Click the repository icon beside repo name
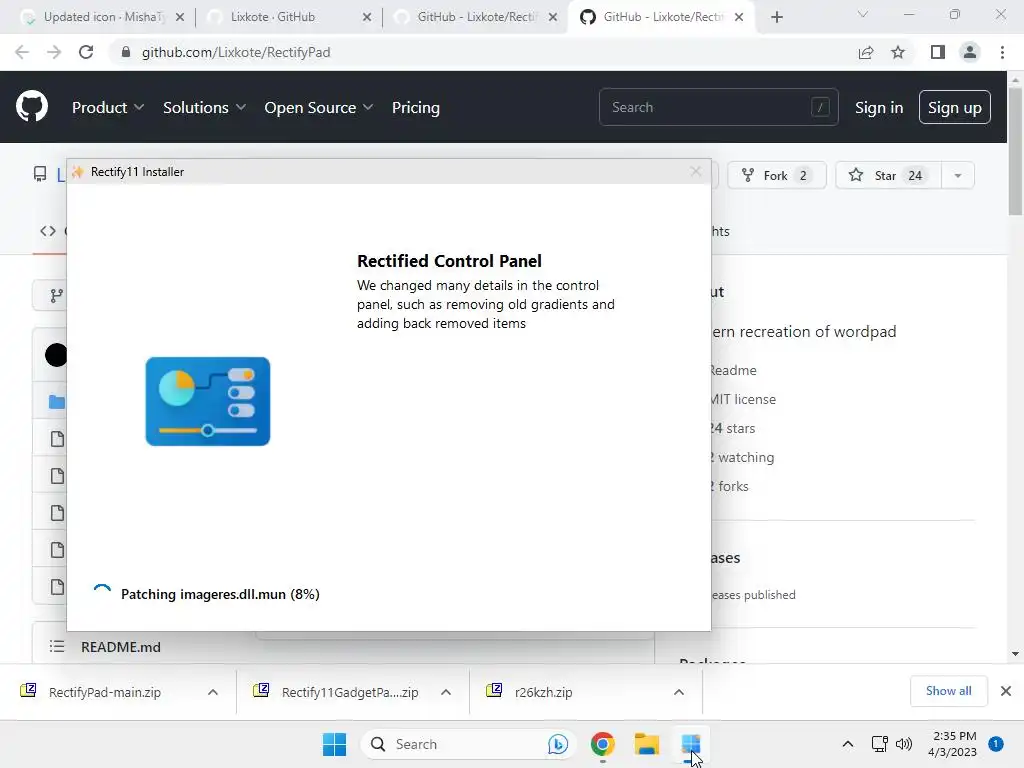Viewport: 1024px width, 768px height. click(40, 174)
